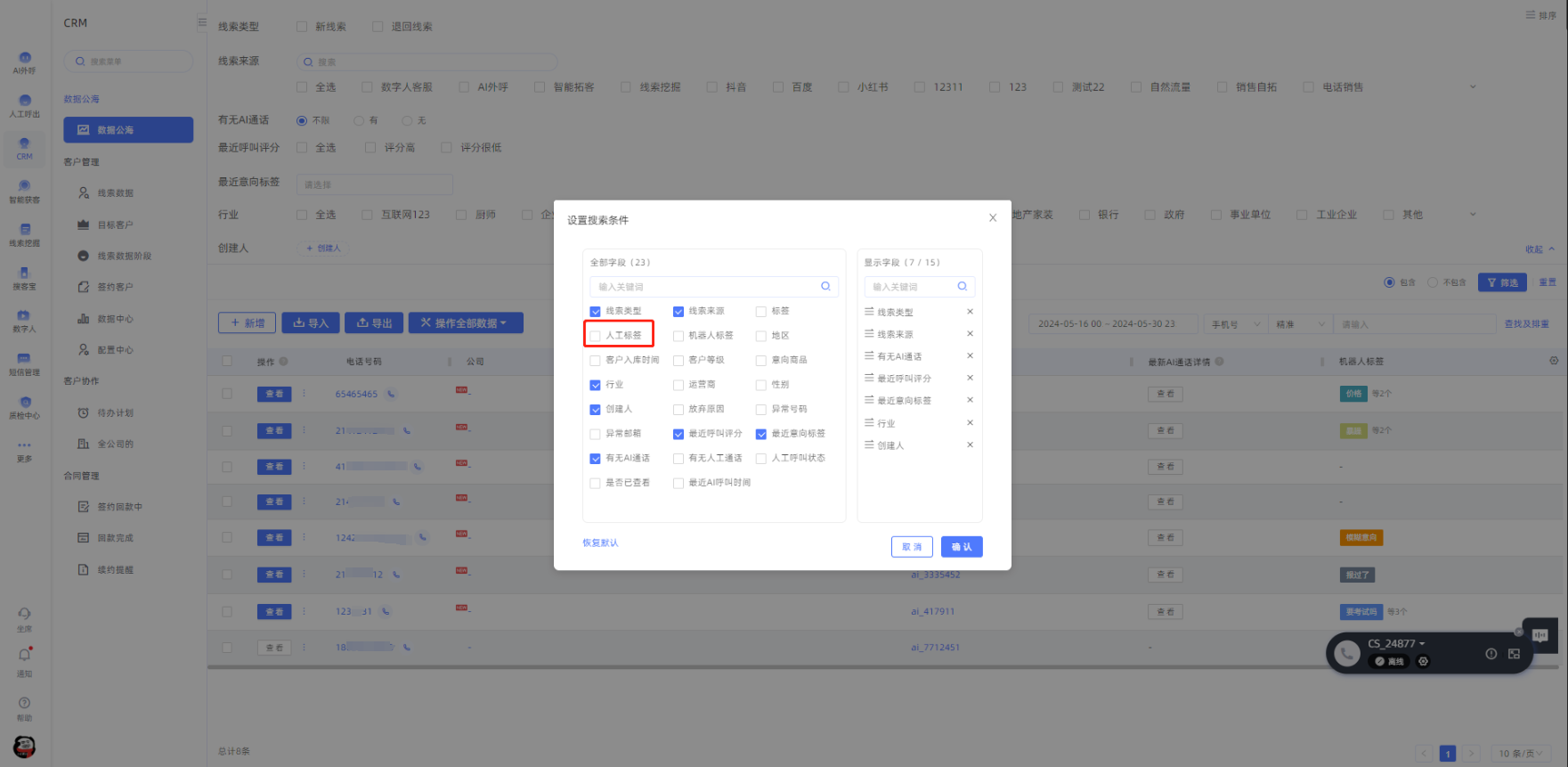Click the 显示字段 keyword search field
1568x767 pixels.
[913, 287]
